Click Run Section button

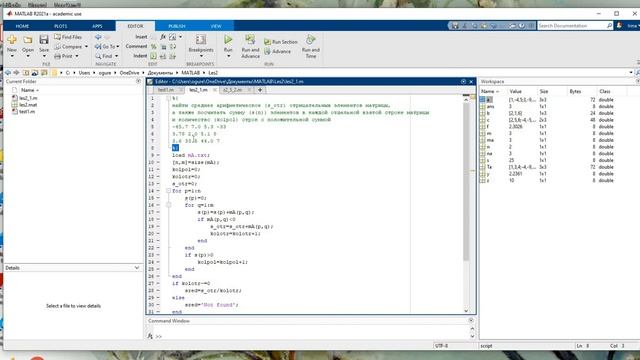280,42
